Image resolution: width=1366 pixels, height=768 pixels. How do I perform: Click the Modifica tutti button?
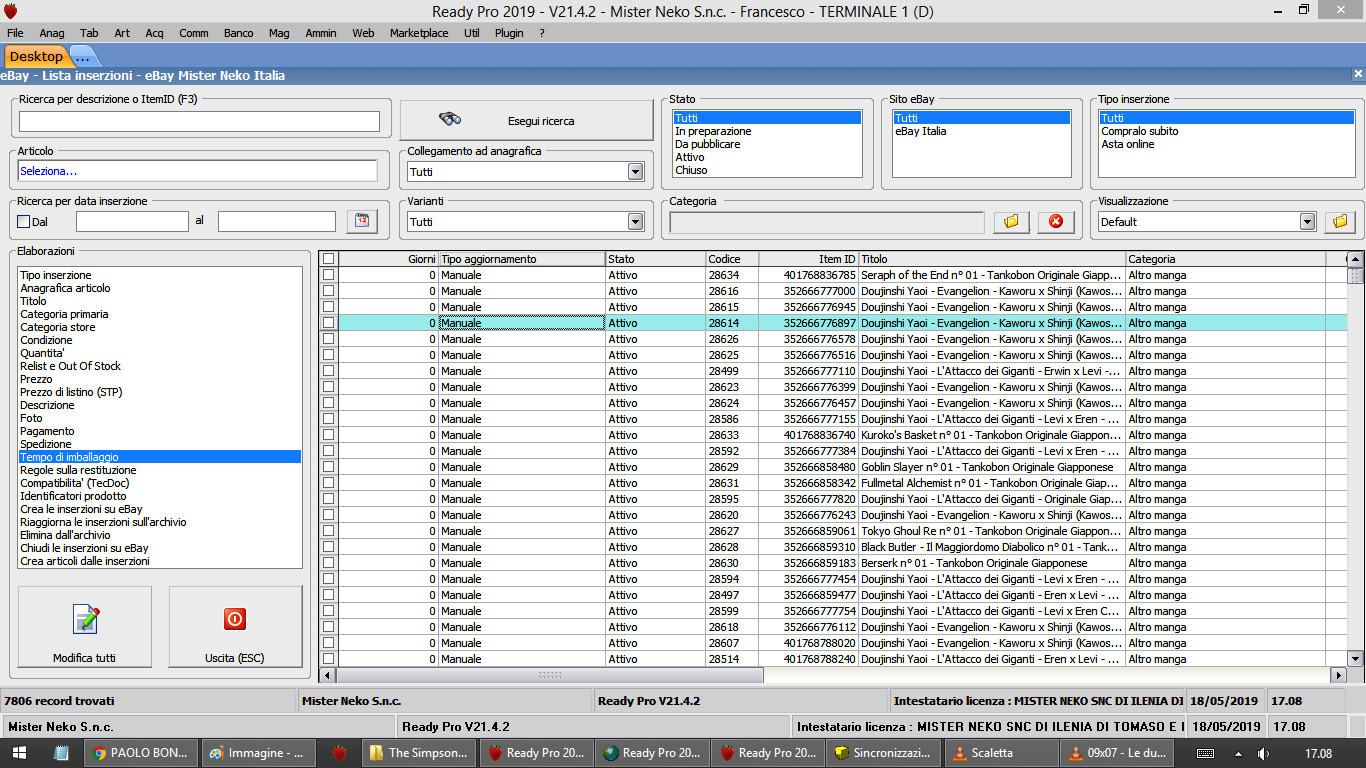coord(85,627)
